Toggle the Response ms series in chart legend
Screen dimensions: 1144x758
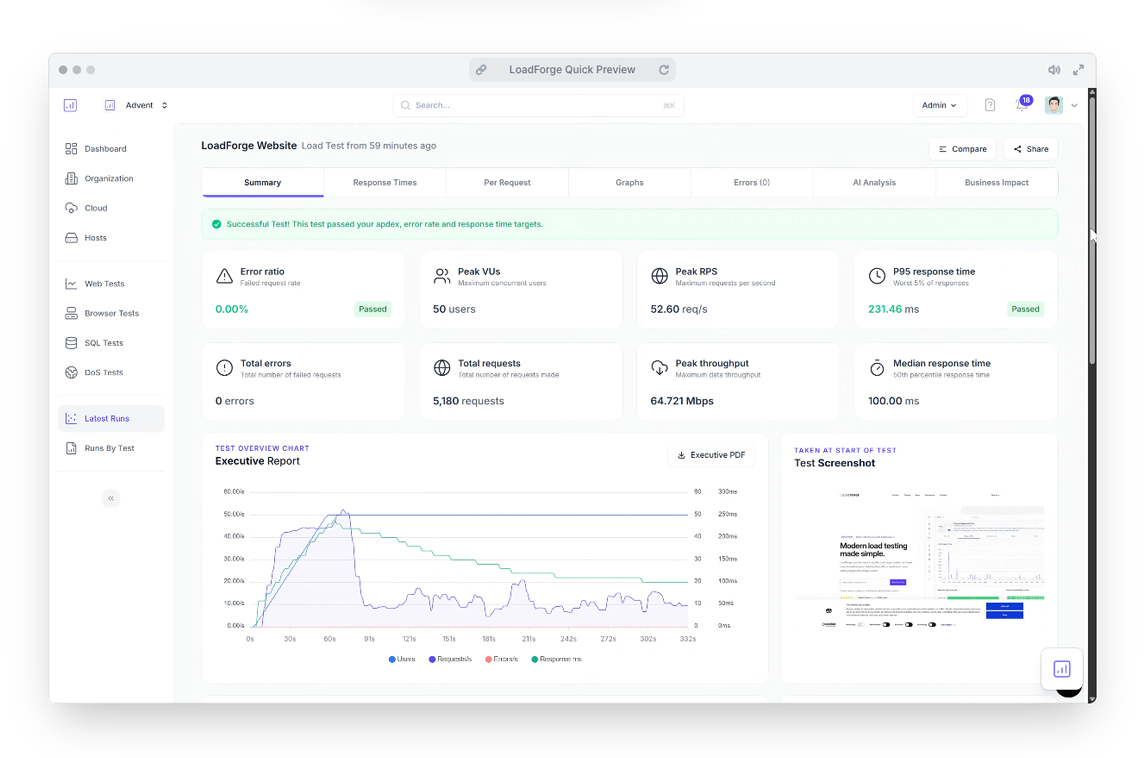(556, 659)
